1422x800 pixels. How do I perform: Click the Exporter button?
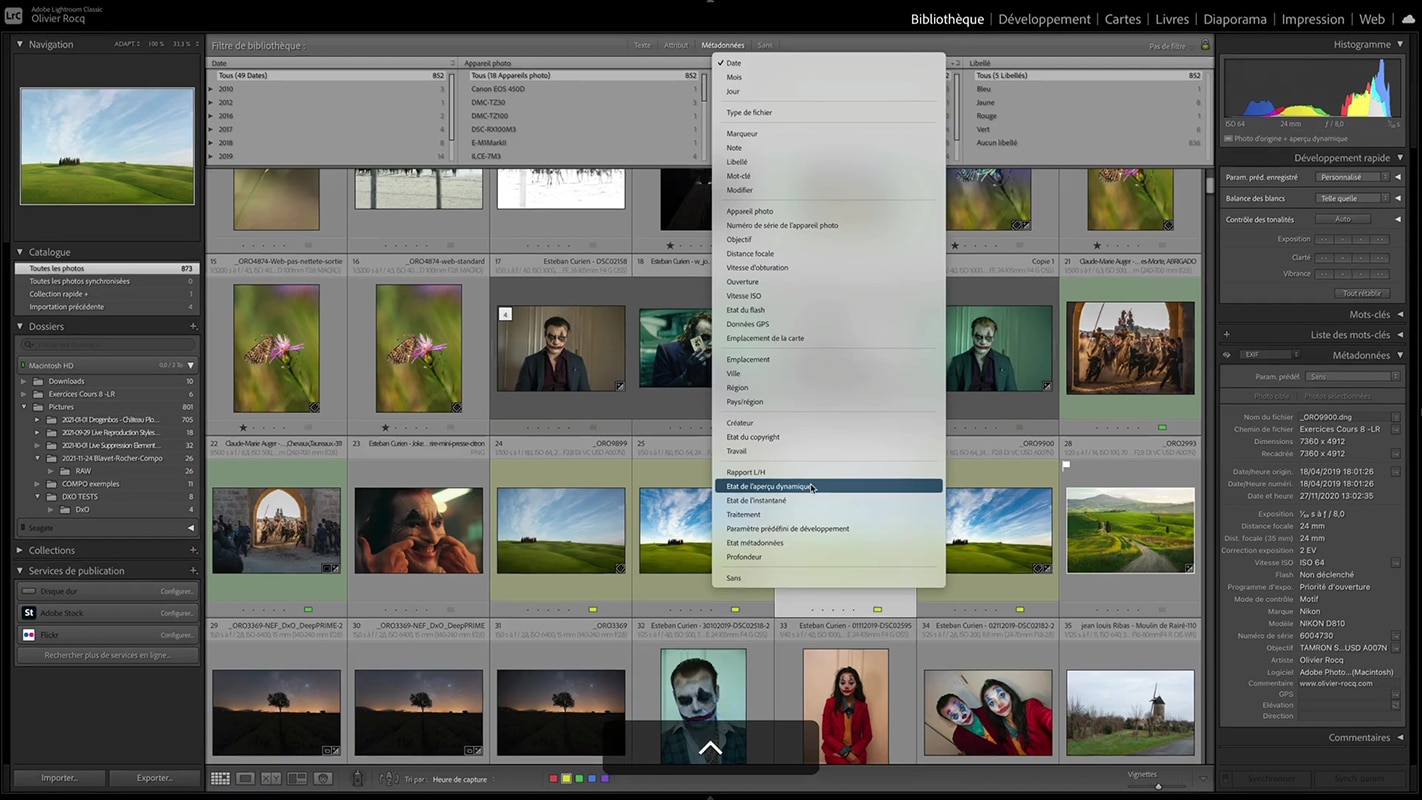point(155,778)
